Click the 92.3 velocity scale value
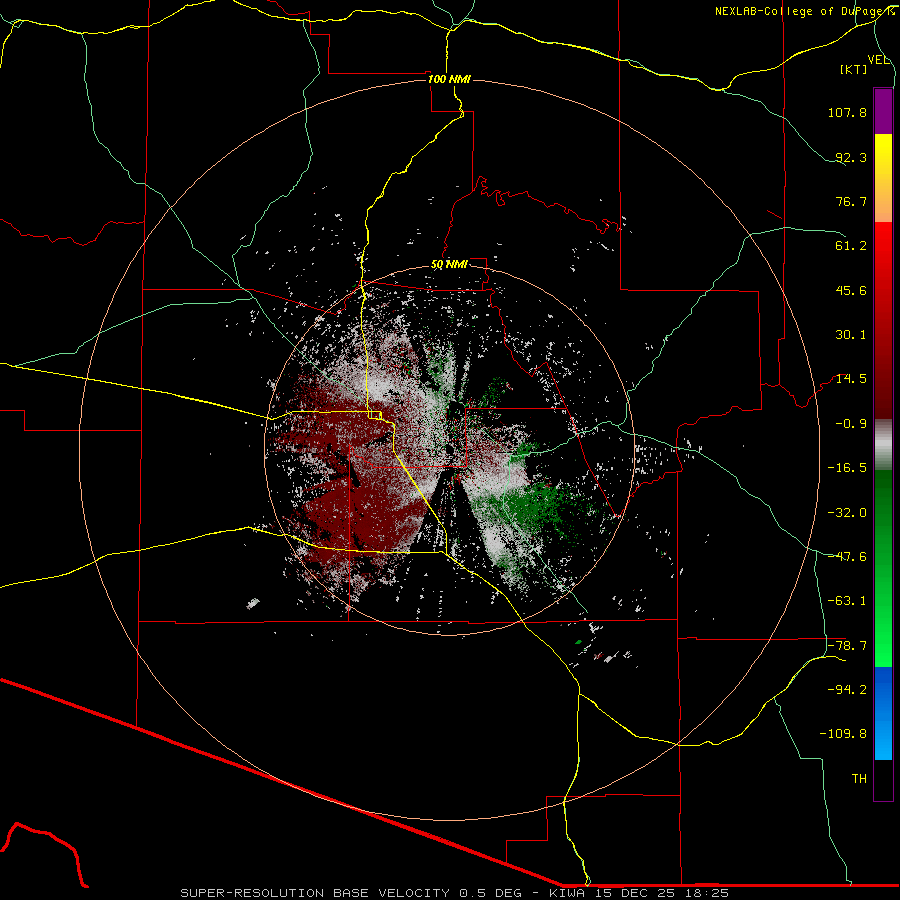 [x=851, y=157]
